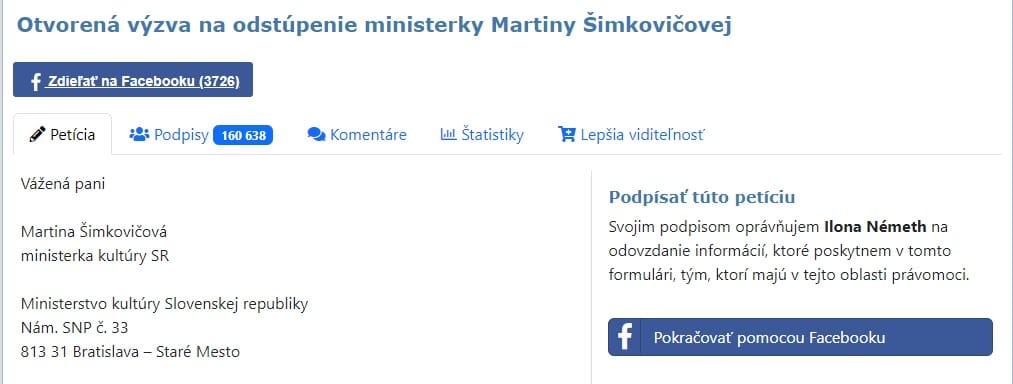This screenshot has height=384, width=1013.
Task: Click the shopping cart icon for Lepšia viditeľnosť
Action: (567, 134)
